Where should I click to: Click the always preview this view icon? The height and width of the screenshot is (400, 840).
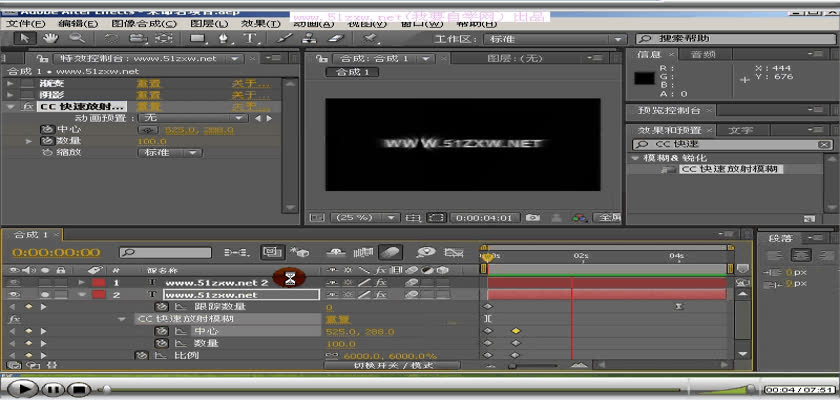coord(317,218)
